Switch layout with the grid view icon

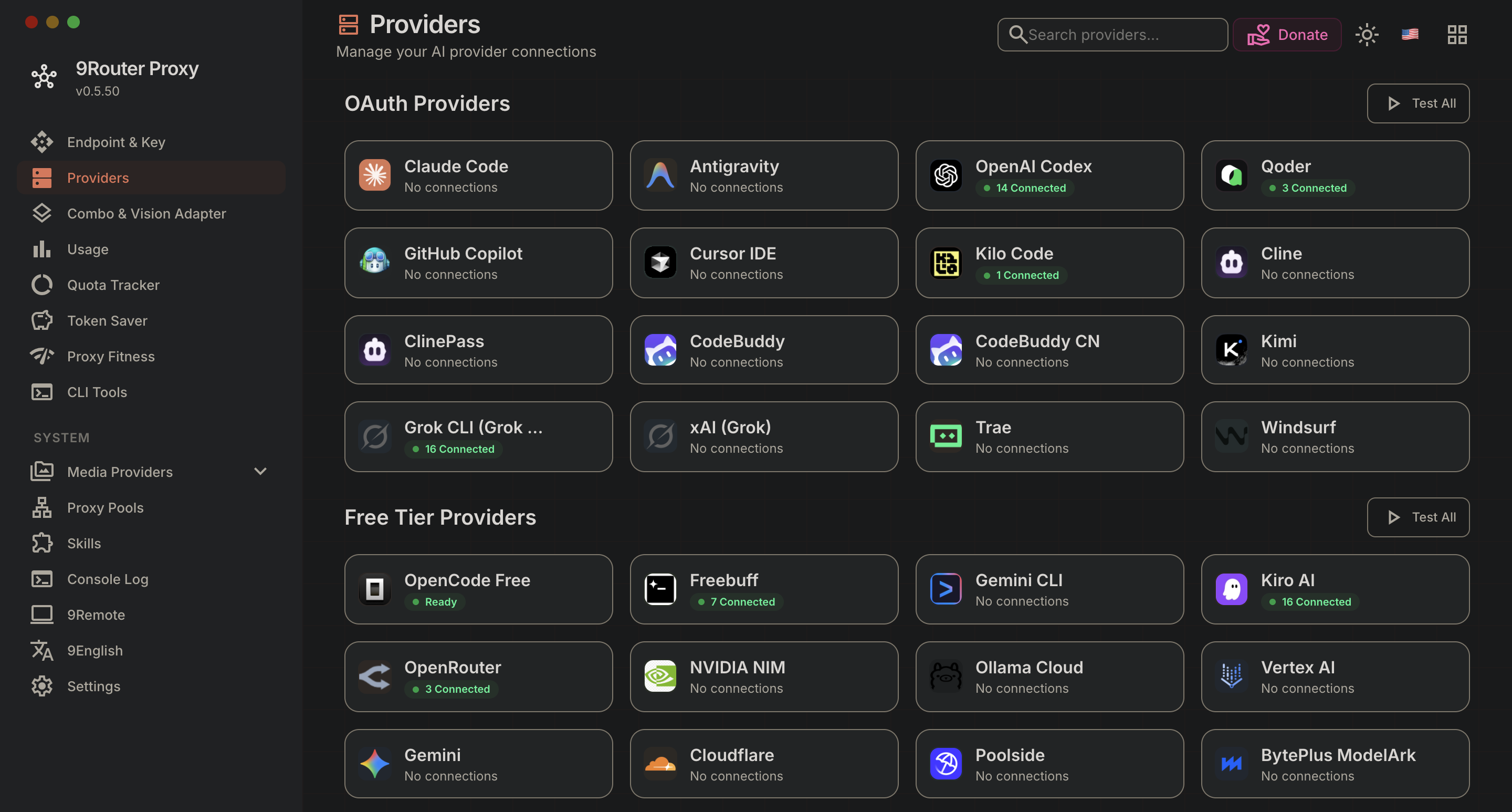[x=1457, y=35]
